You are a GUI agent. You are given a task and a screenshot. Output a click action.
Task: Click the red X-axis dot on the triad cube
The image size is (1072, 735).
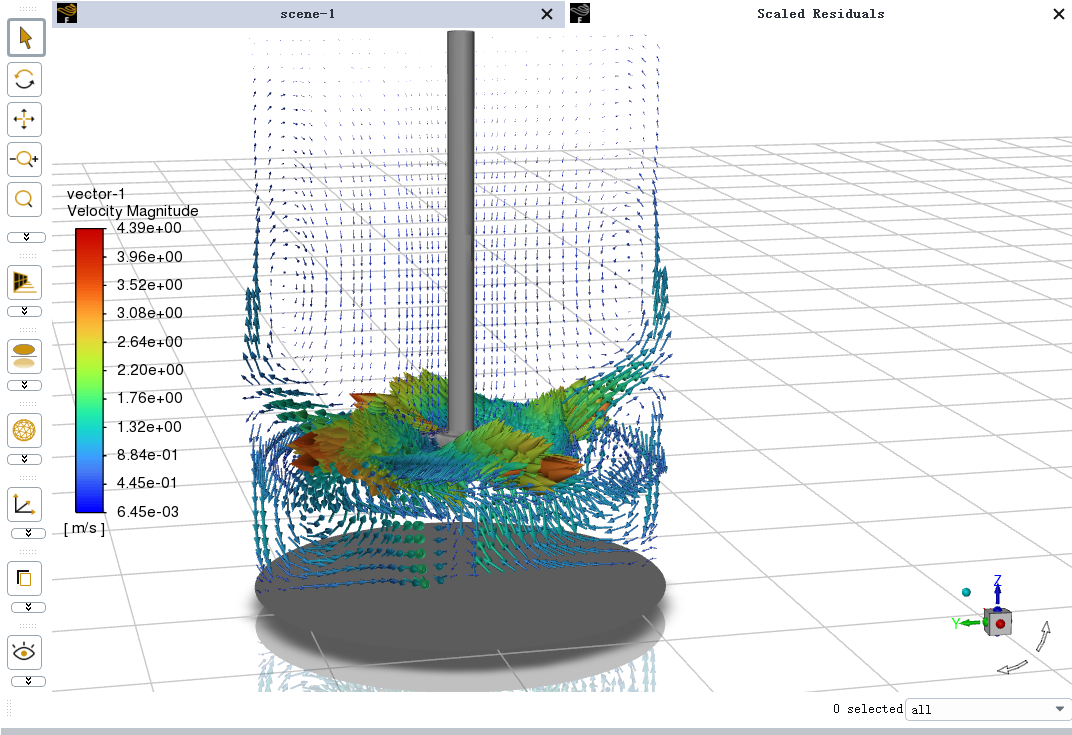(1000, 624)
